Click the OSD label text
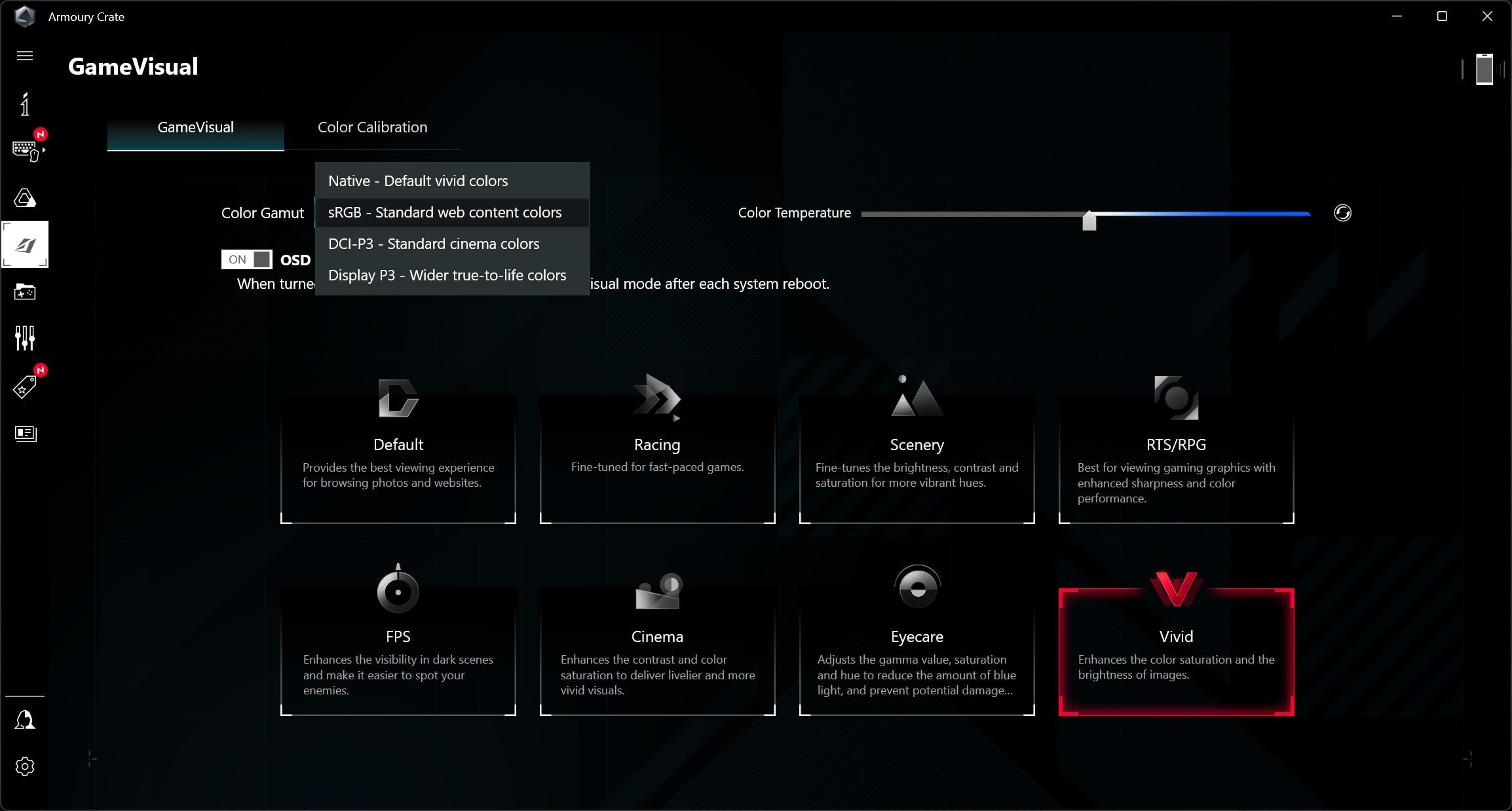 [295, 260]
